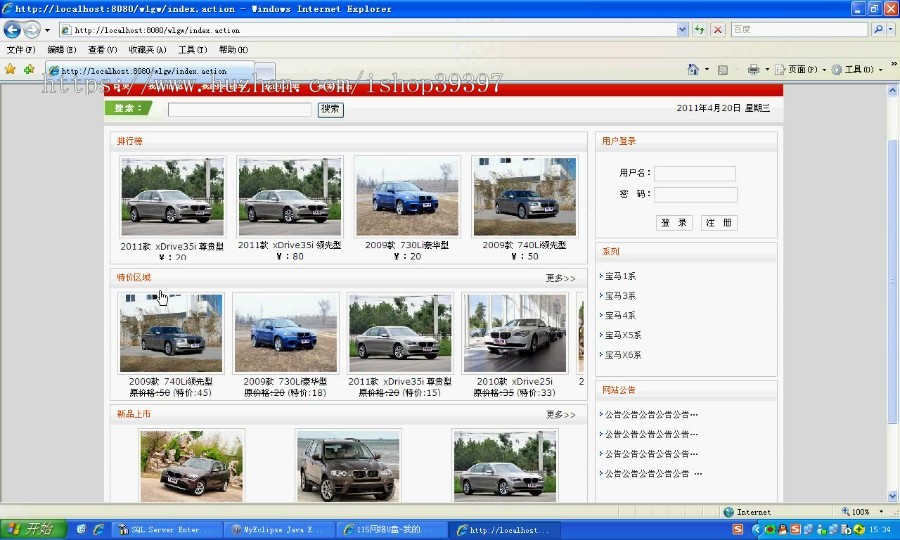The width and height of the screenshot is (900, 540).
Task: Click the Add to Favorites icon
Action: click(x=29, y=69)
